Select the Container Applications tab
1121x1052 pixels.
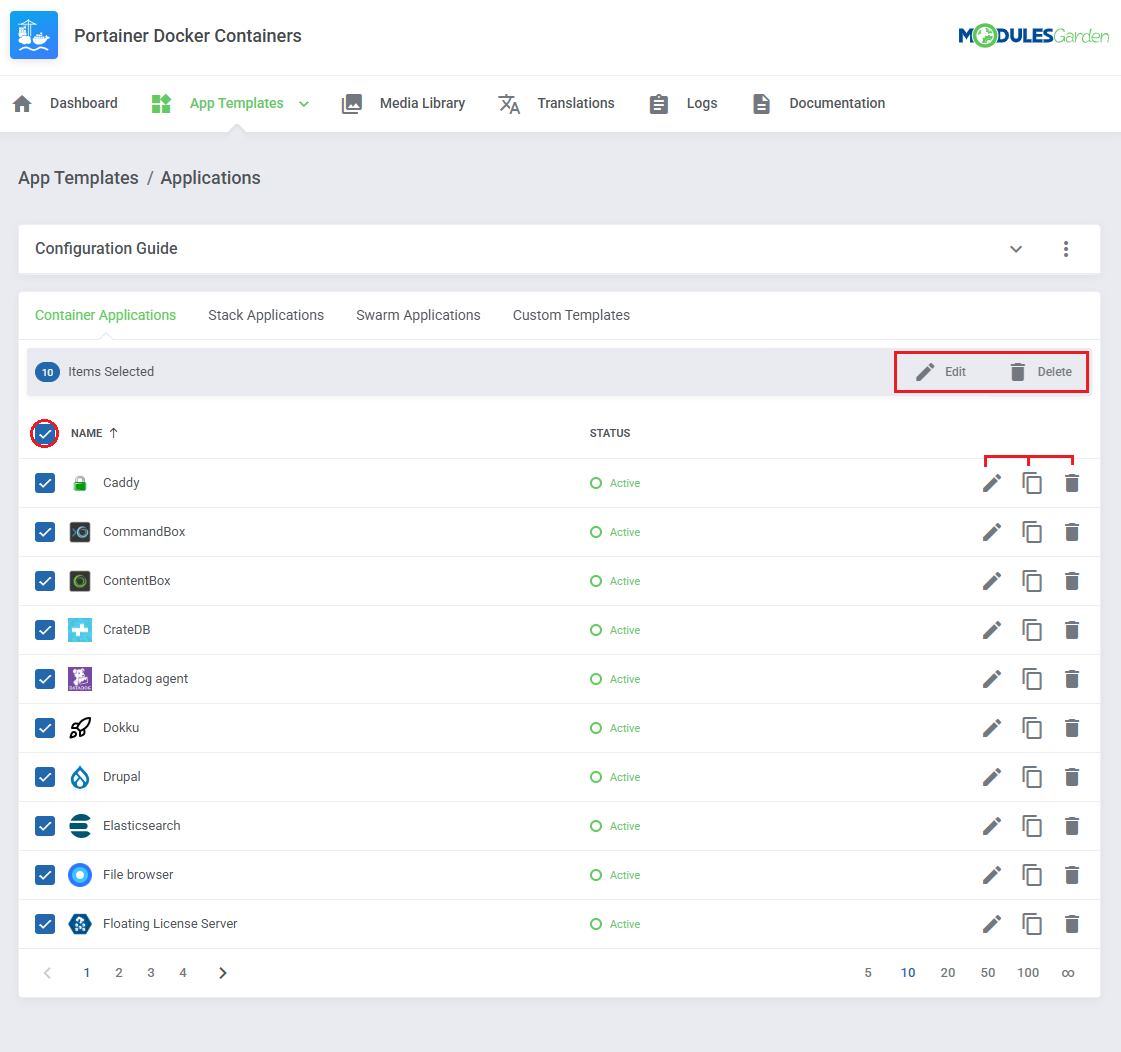pyautogui.click(x=105, y=315)
